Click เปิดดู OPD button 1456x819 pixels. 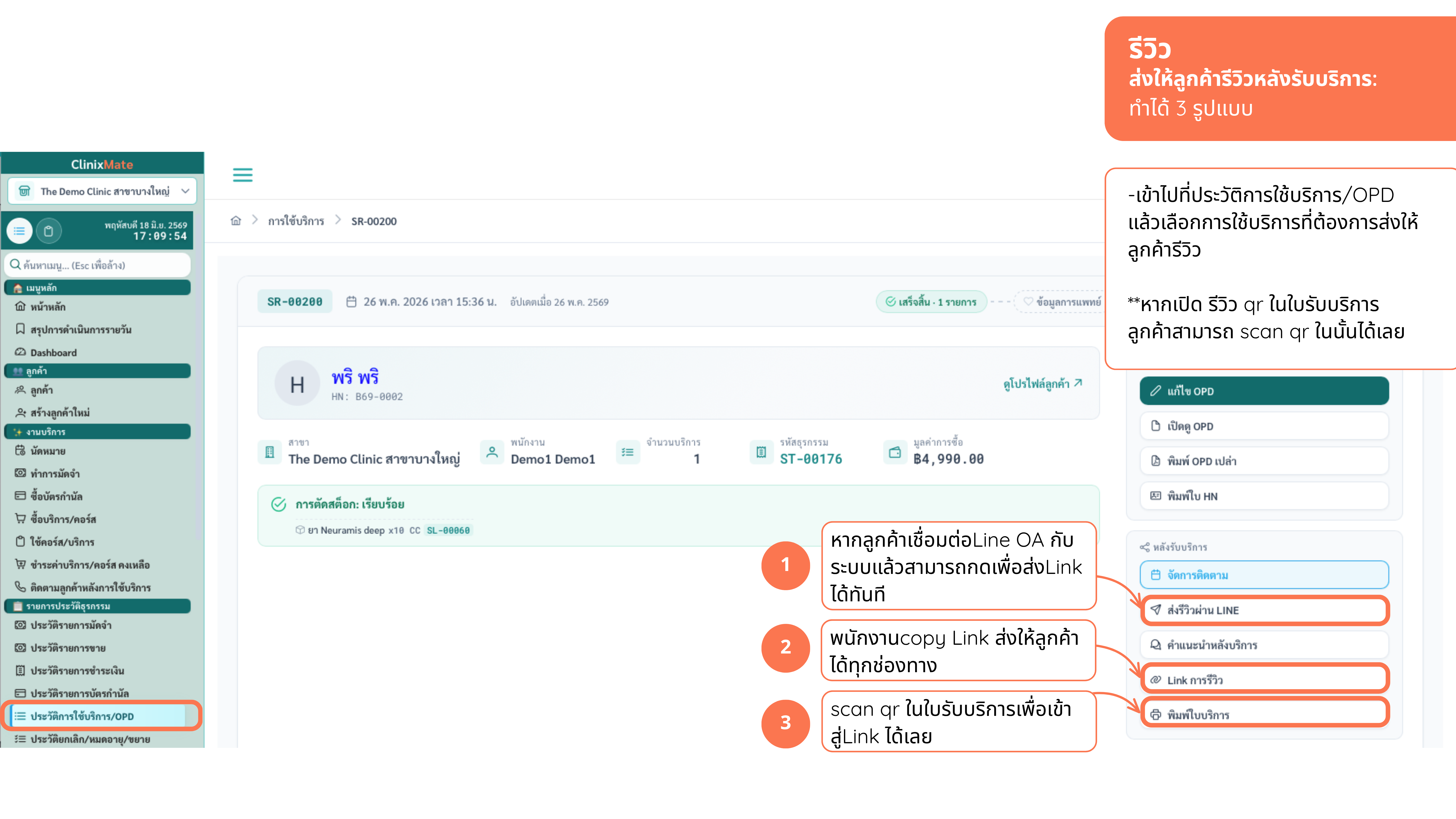click(1264, 426)
